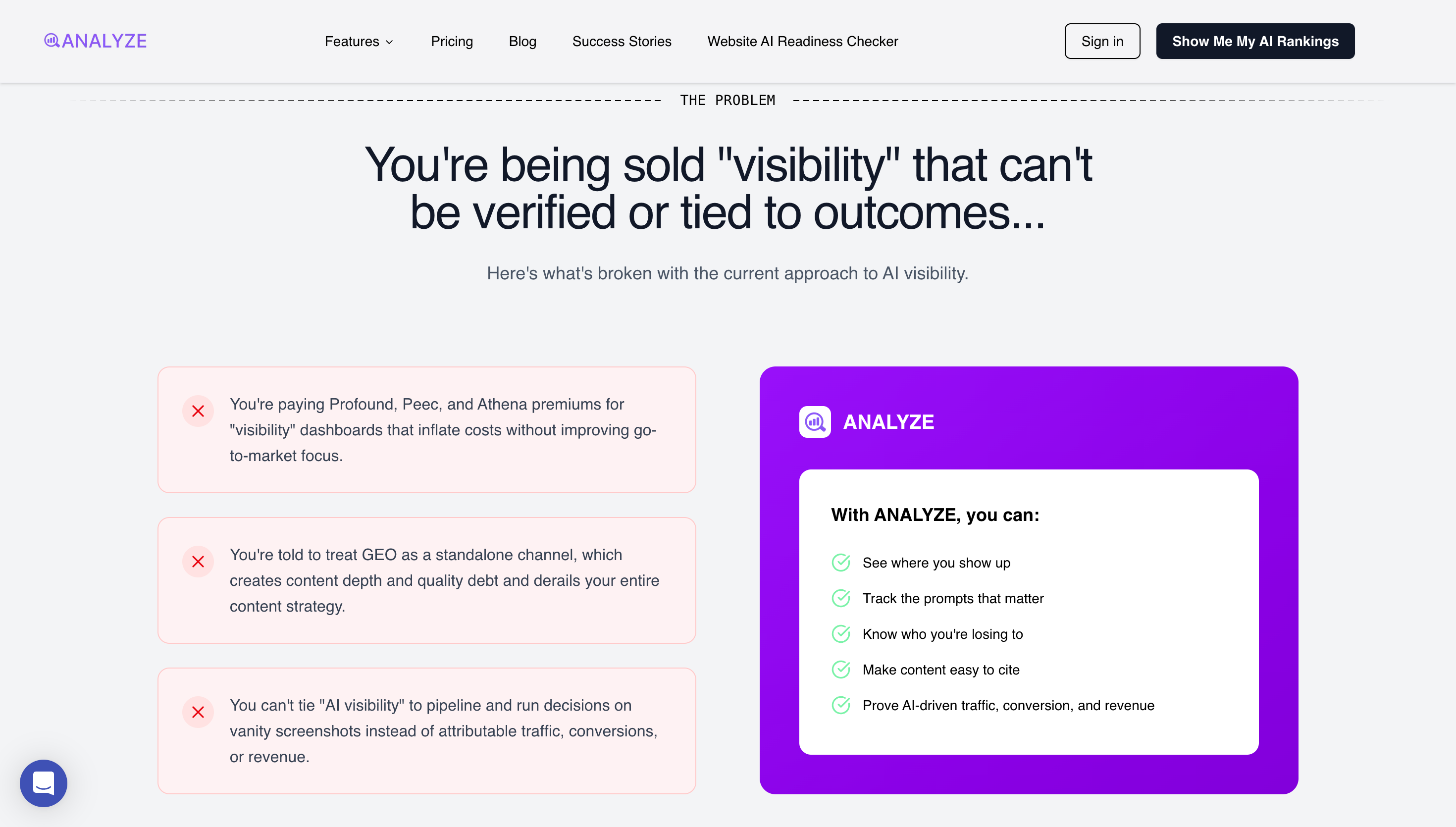
Task: Click checkmark beside Make content easy to cite
Action: tap(840, 670)
